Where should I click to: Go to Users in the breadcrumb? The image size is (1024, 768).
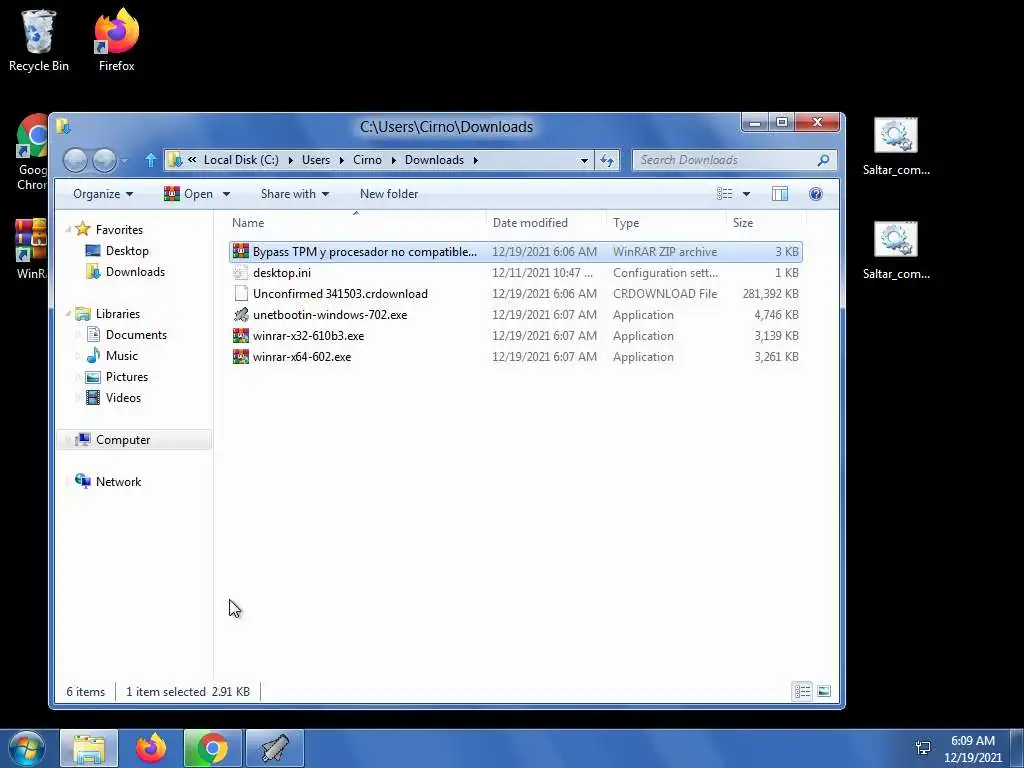tap(315, 160)
